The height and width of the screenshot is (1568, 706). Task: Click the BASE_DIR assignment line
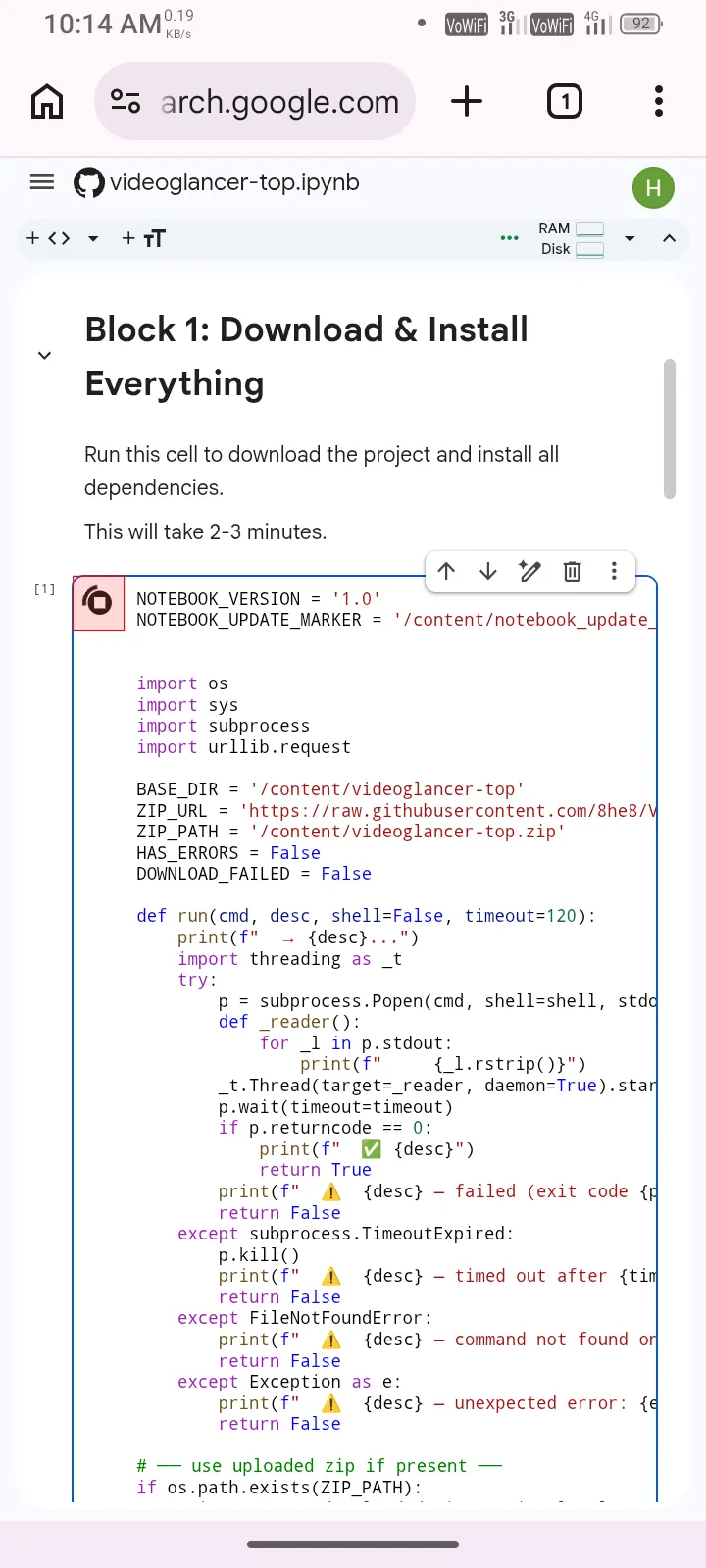click(x=330, y=789)
